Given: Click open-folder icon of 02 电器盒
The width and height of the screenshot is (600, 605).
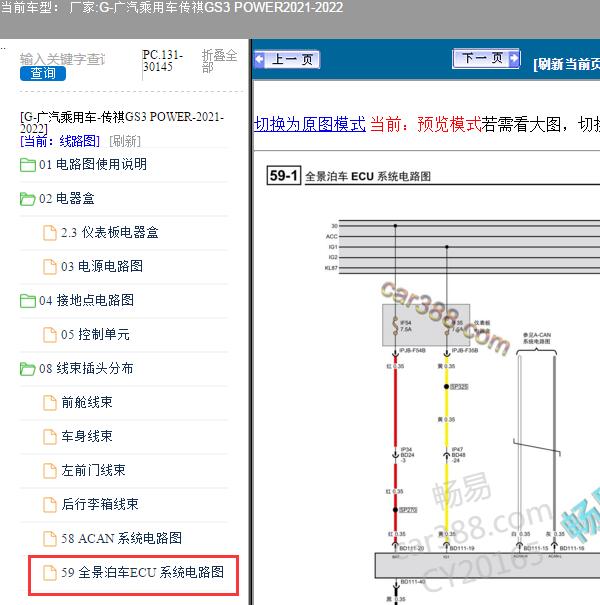Looking at the screenshot, I should point(28,199).
